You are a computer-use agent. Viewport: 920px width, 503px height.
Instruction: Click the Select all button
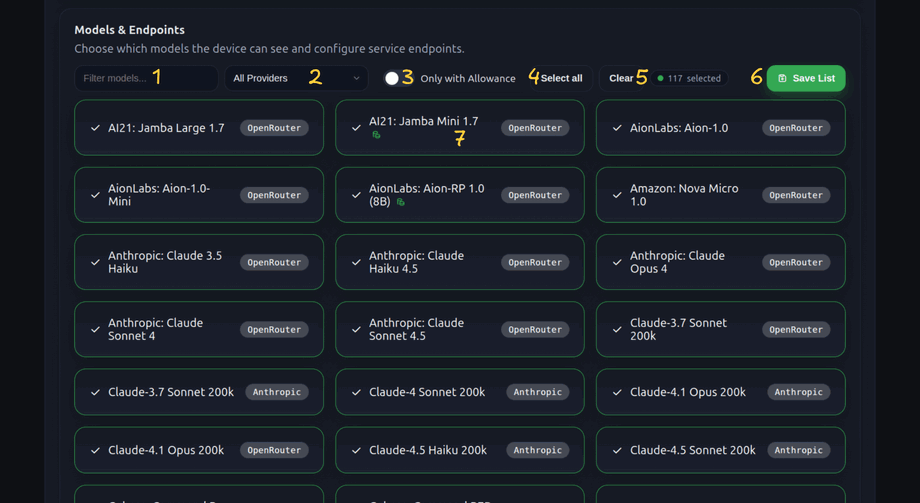pyautogui.click(x=561, y=78)
